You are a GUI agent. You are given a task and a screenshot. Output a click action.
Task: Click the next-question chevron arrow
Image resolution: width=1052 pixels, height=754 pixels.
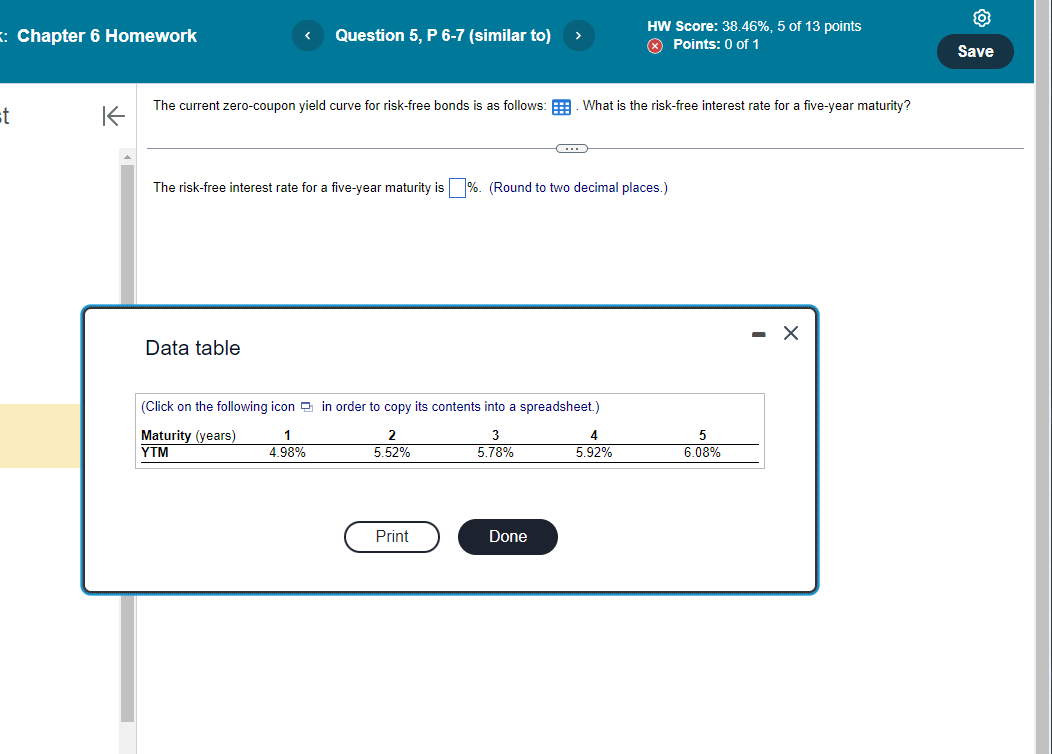[x=578, y=35]
